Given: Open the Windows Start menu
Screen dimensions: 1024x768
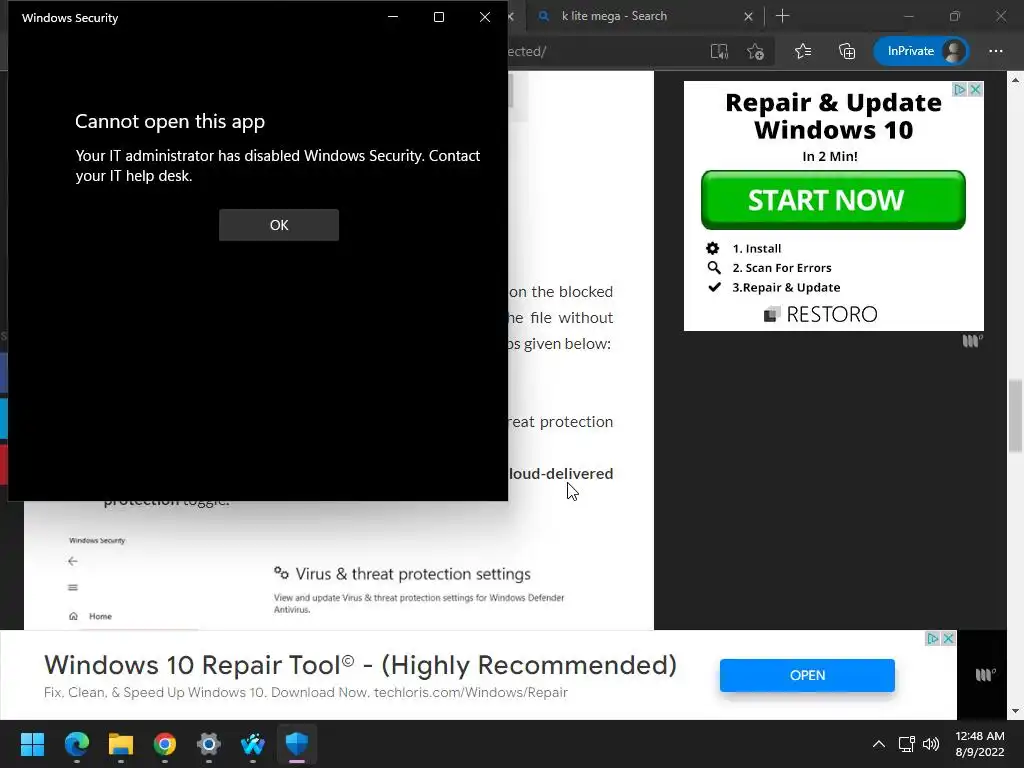Looking at the screenshot, I should 32,744.
